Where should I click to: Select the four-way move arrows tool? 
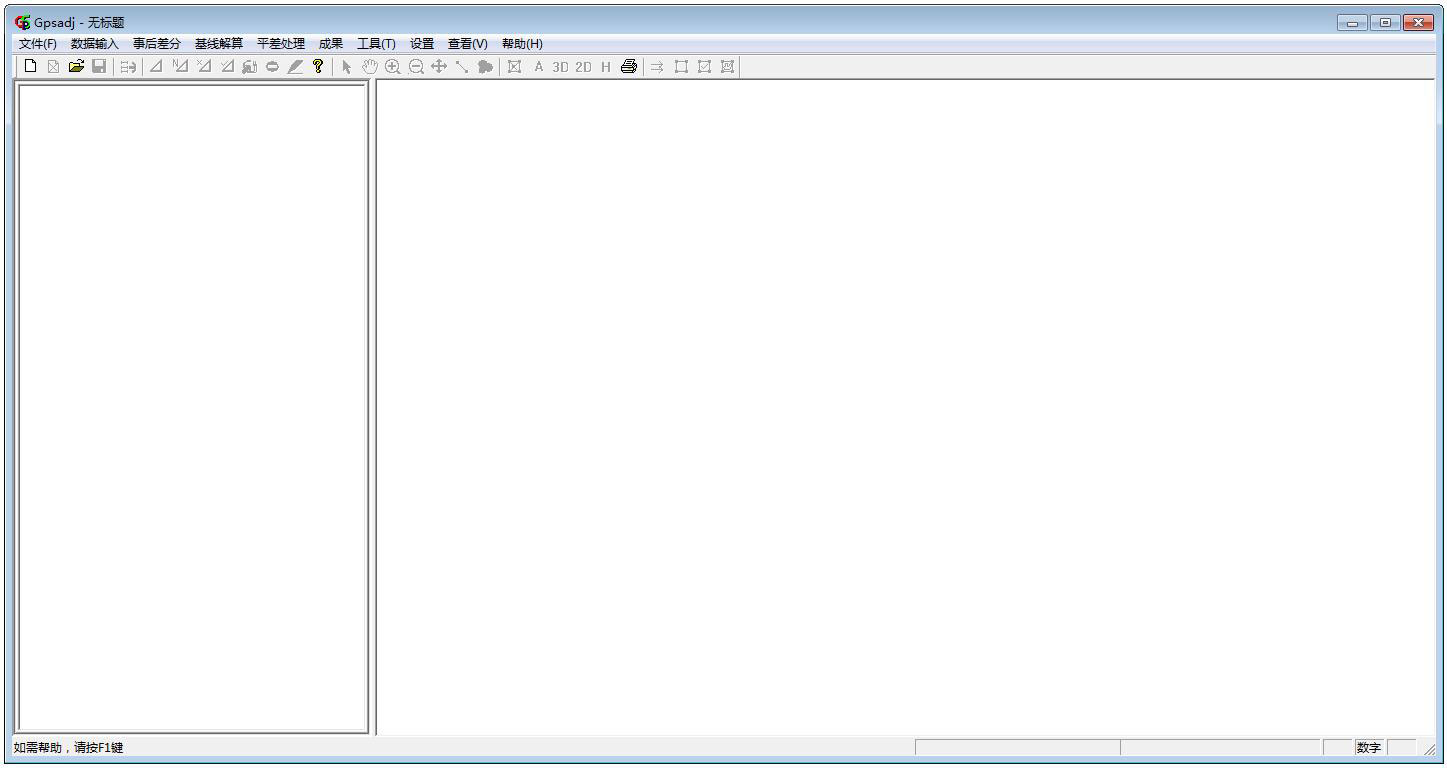[438, 67]
